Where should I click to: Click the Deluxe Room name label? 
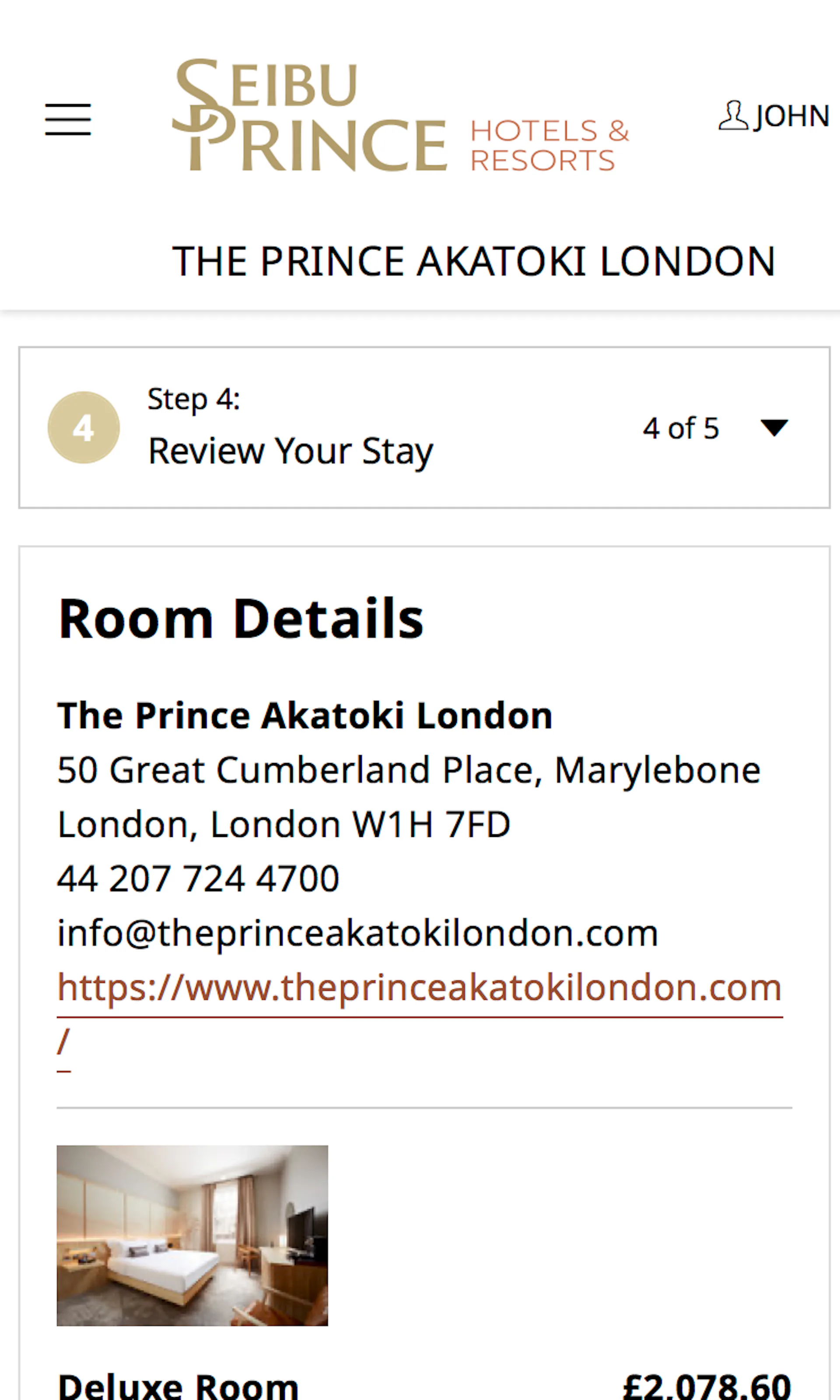178,1386
